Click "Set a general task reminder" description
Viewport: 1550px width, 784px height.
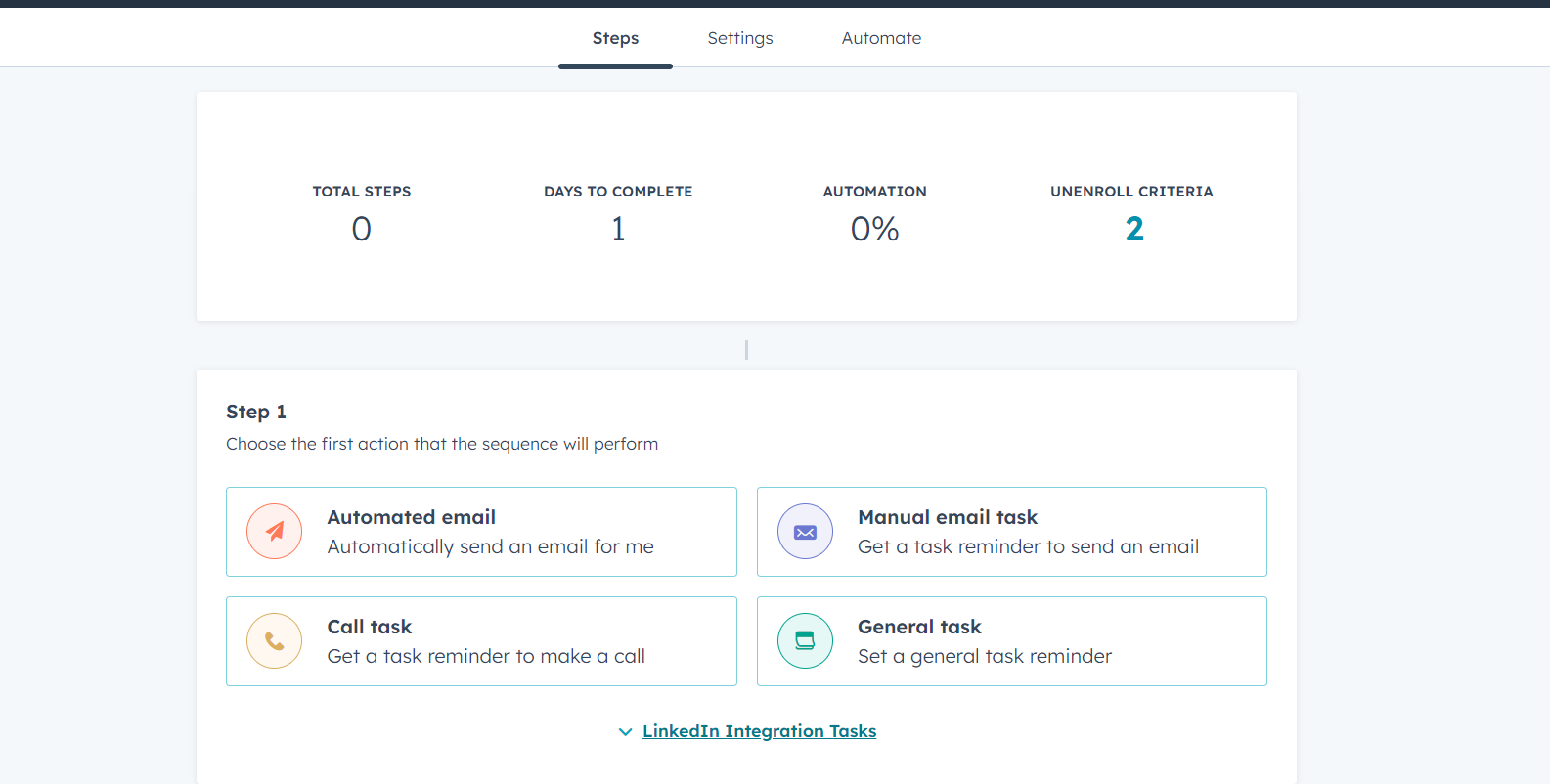pos(984,657)
